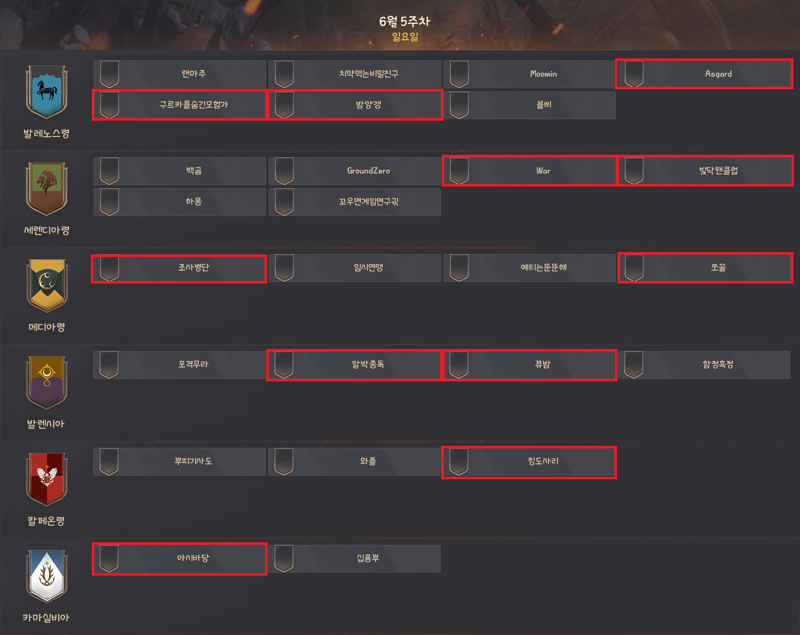Screen dimensions: 800x635
Task: Select the 조사병단 guild entry
Action: pyautogui.click(x=179, y=268)
